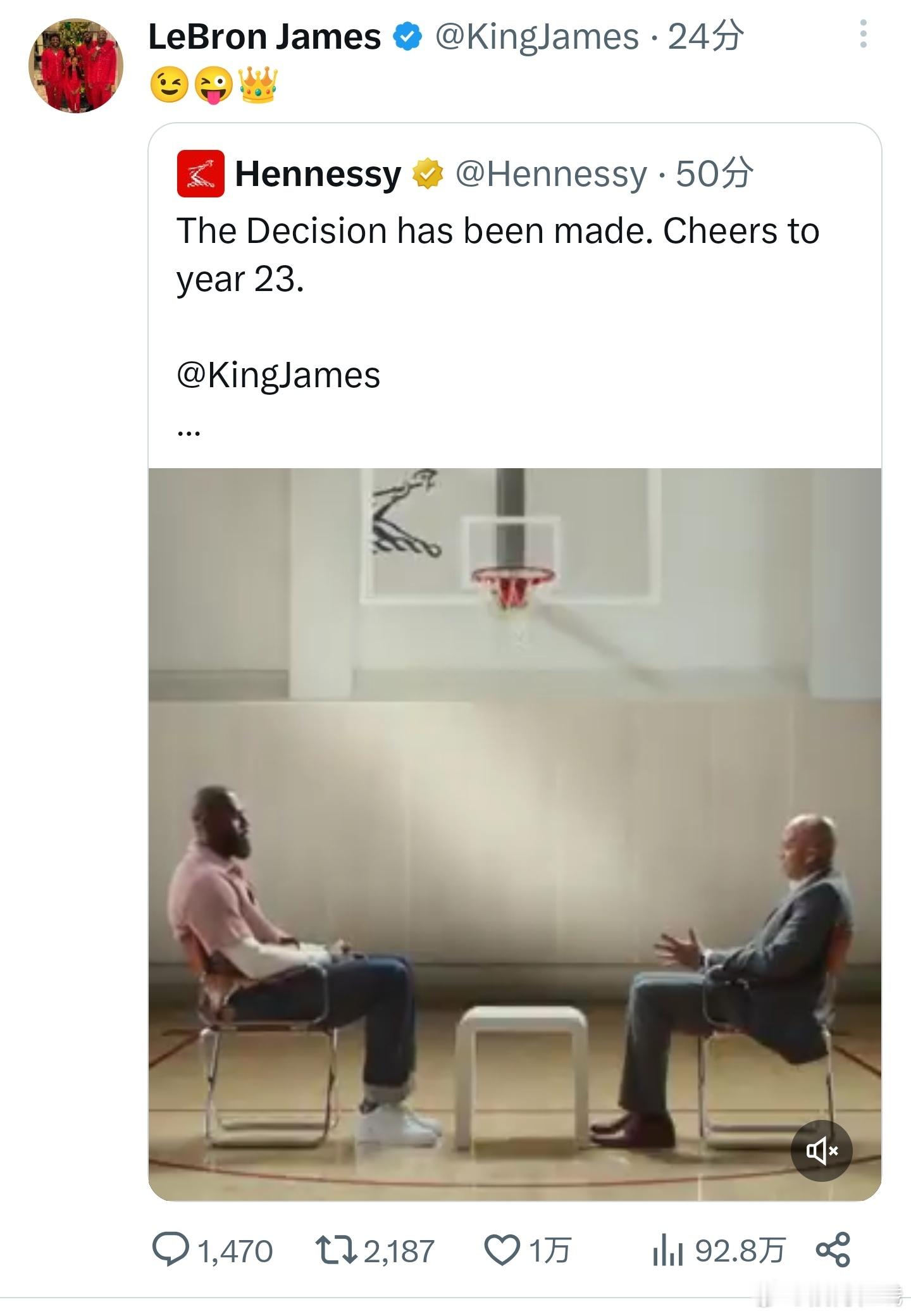Open the 50分 quoted tweet timestamp
911x1316 pixels.
pos(714,174)
